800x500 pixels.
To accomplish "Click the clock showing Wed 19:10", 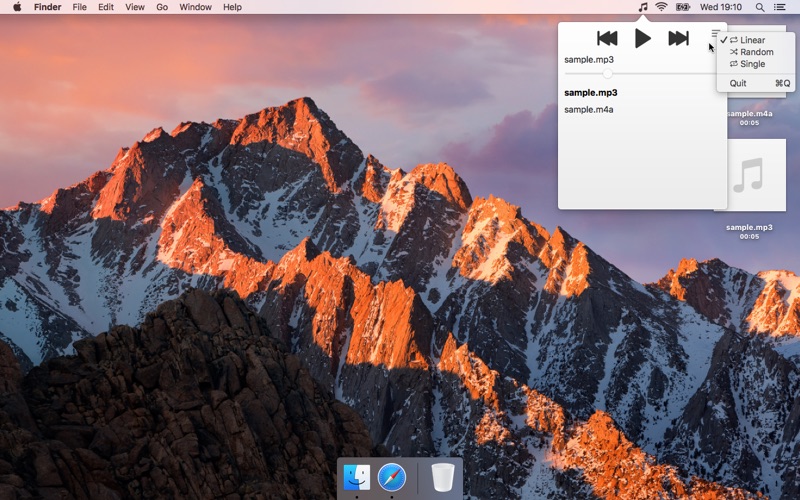I will coord(721,7).
